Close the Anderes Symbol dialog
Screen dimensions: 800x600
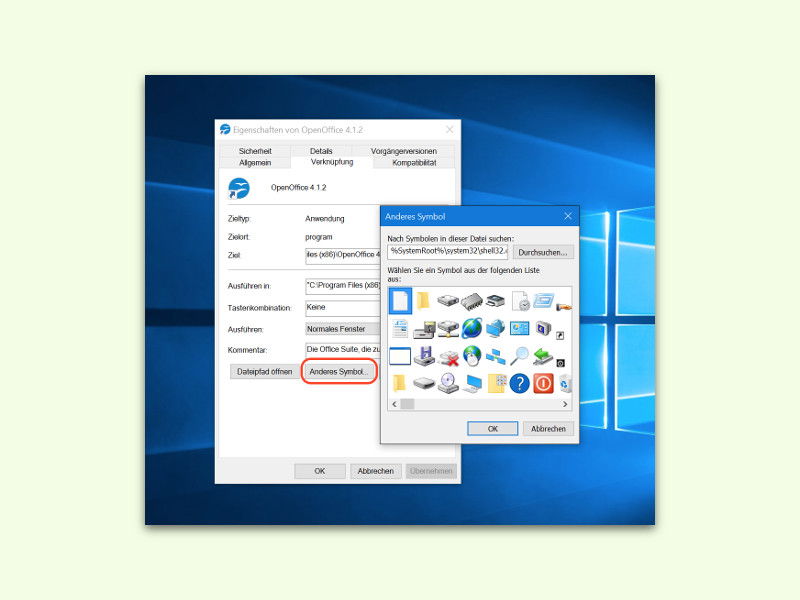pos(568,216)
